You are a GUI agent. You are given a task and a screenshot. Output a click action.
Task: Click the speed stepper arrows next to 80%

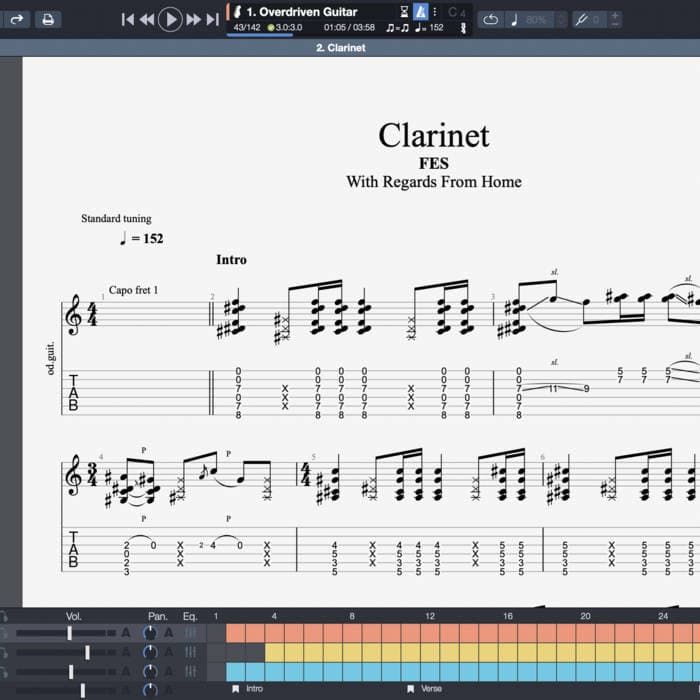(561, 20)
